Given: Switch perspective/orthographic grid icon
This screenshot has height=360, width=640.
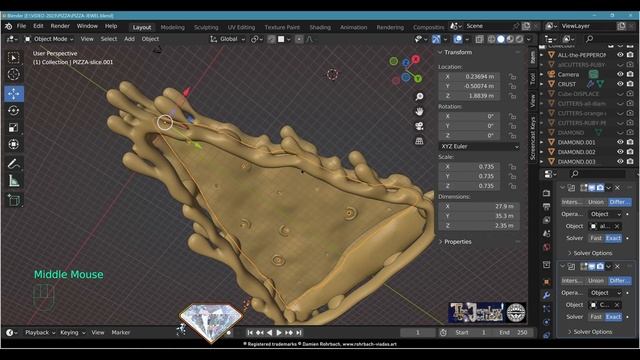Looking at the screenshot, I should pyautogui.click(x=419, y=141).
